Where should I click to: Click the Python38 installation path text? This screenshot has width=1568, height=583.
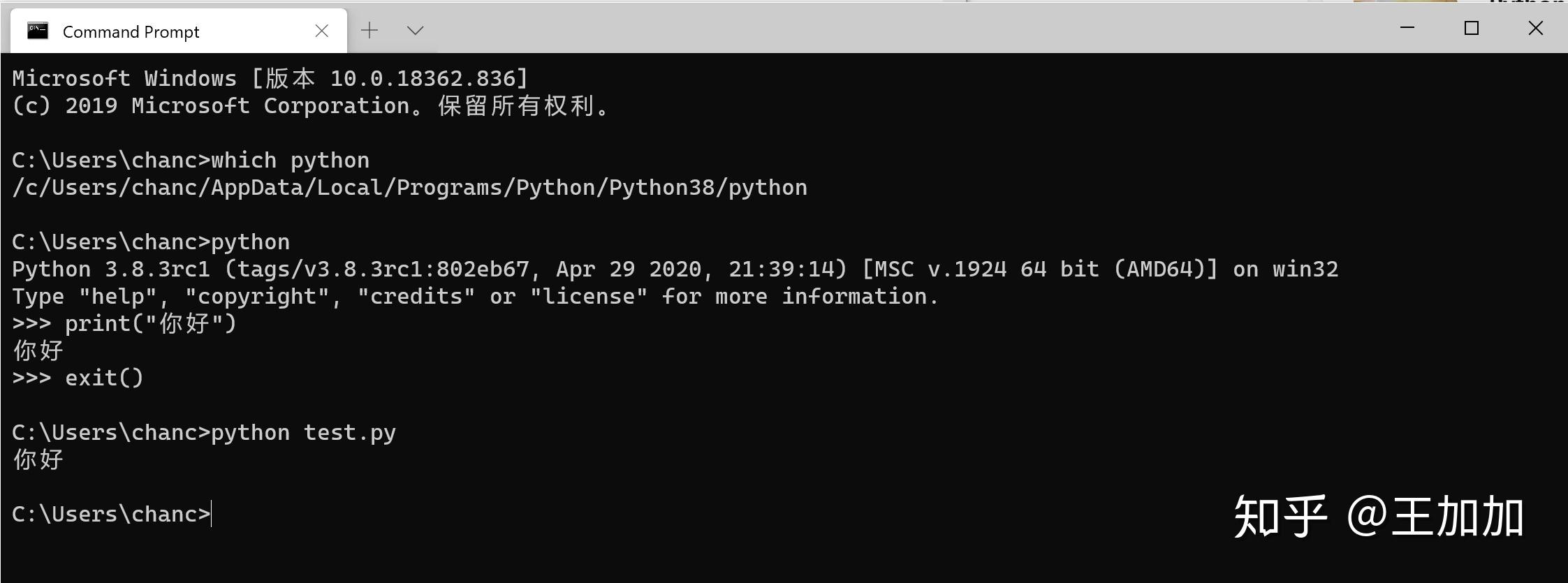[x=409, y=187]
